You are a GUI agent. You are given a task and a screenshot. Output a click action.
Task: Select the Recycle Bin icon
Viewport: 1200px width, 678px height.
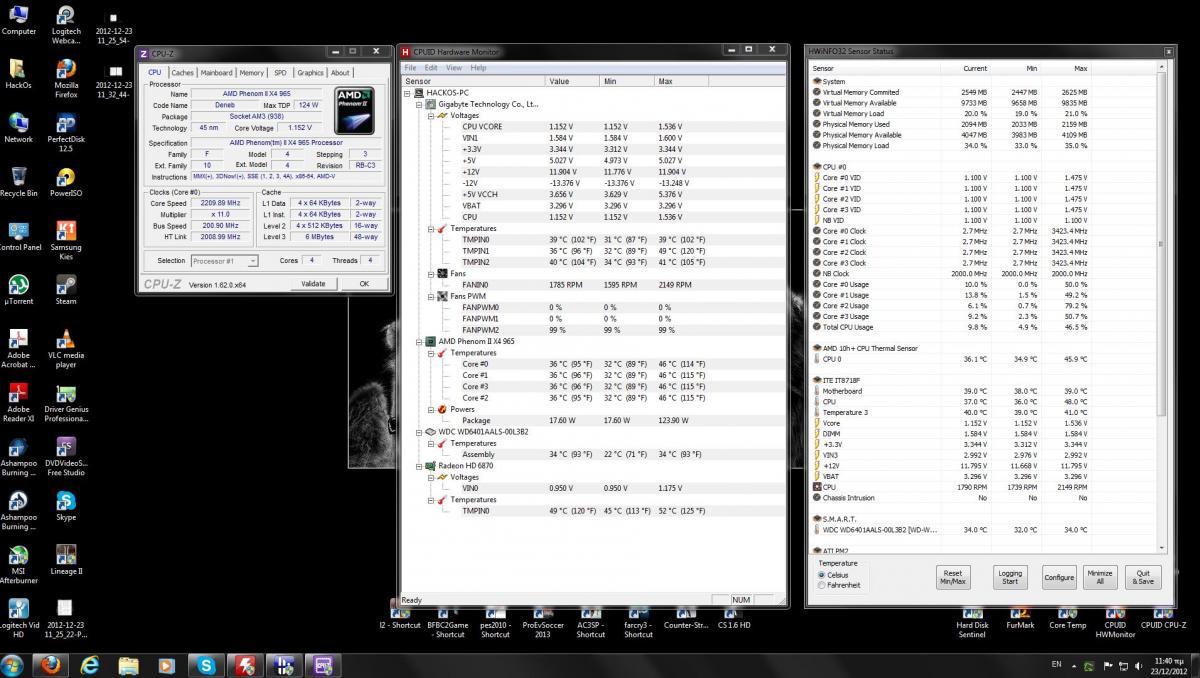pos(18,182)
